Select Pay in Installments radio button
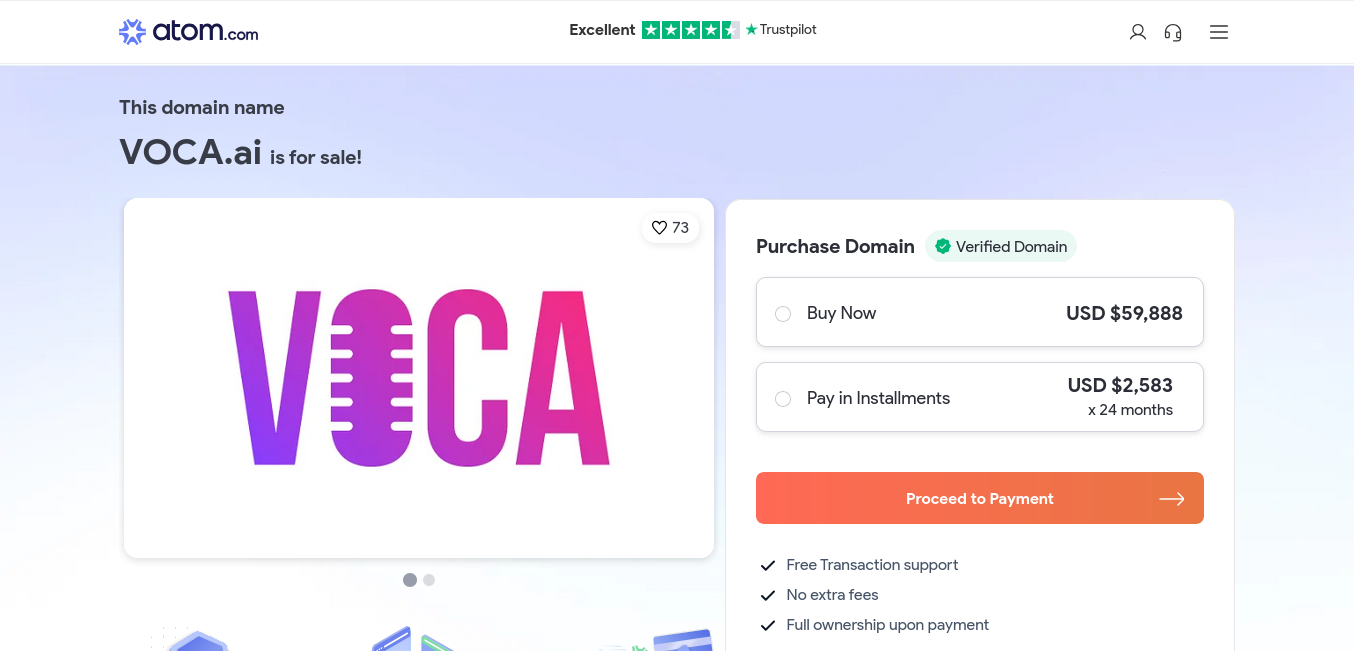Screen dimensions: 1366x651 (x=783, y=399)
